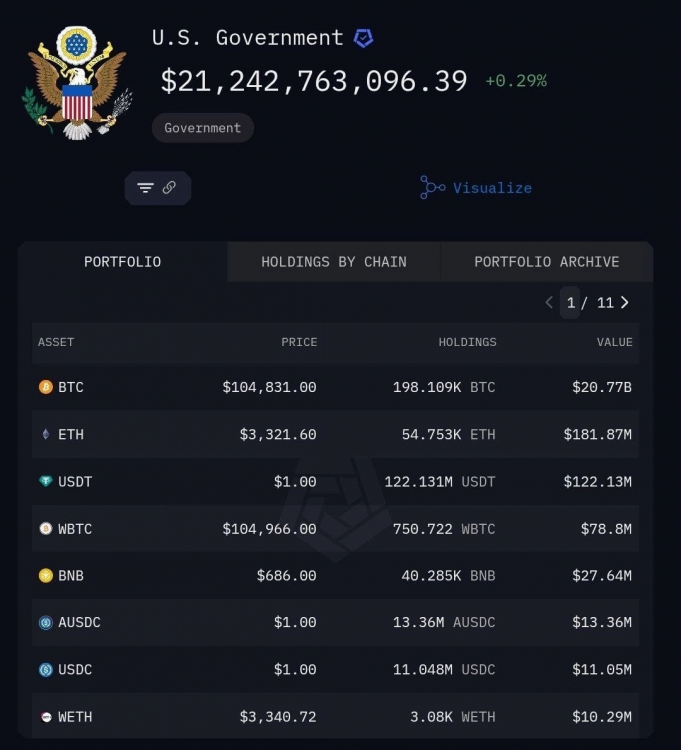Click the page number input field
Viewport: 681px width, 750px height.
coord(571,302)
